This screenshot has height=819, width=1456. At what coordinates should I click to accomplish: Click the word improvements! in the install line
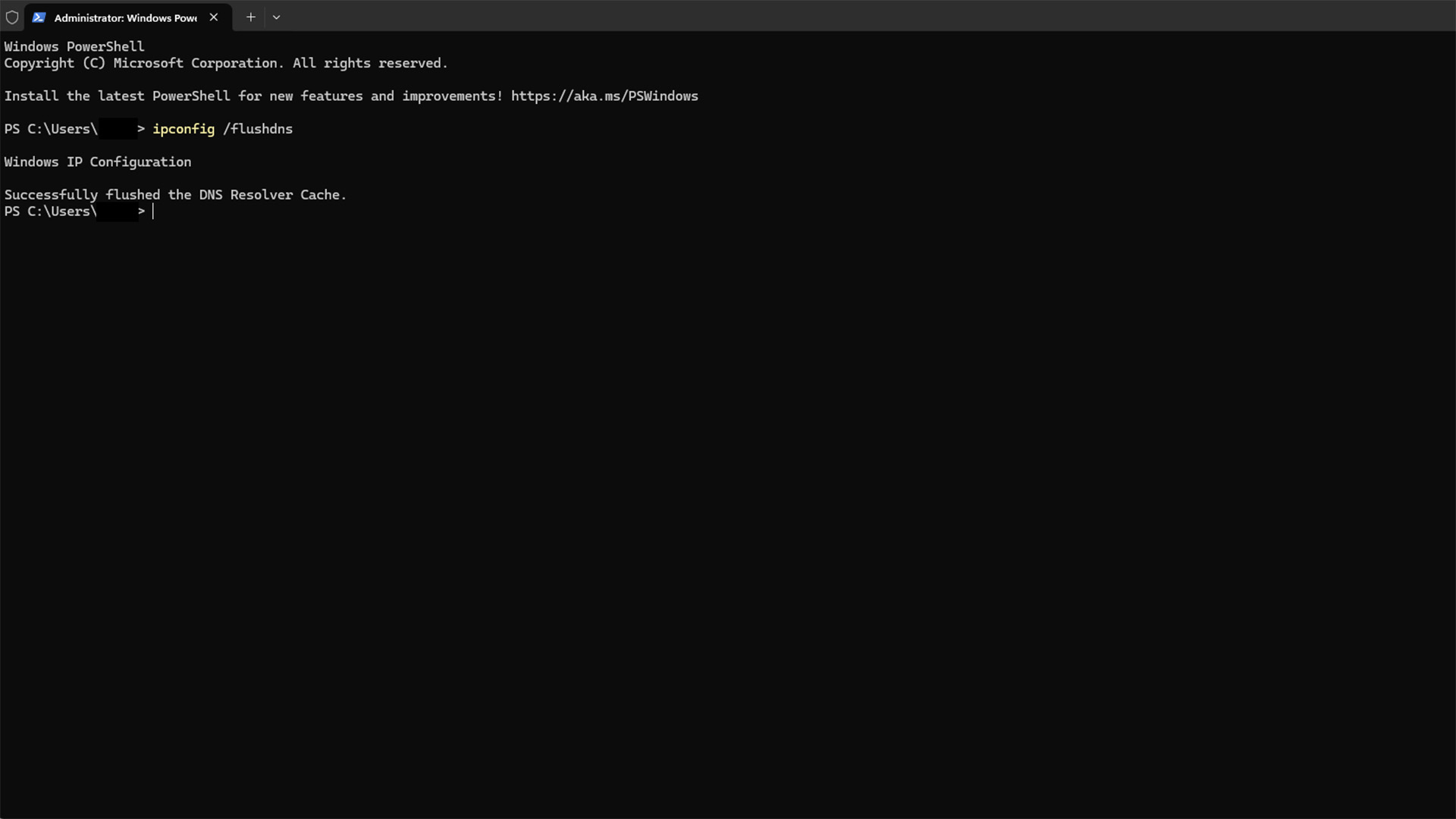452,96
